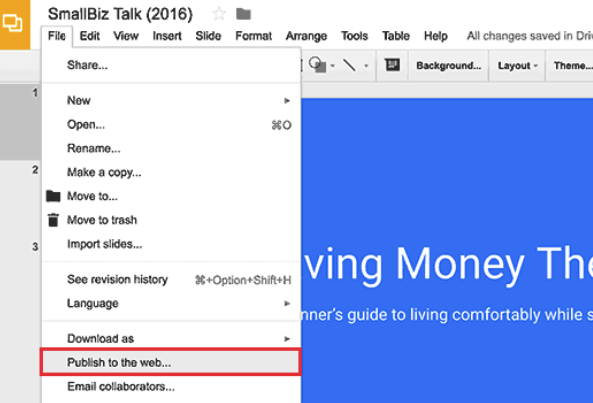The height and width of the screenshot is (403, 593).
Task: Click the trash can icon in menu
Action: pos(53,220)
